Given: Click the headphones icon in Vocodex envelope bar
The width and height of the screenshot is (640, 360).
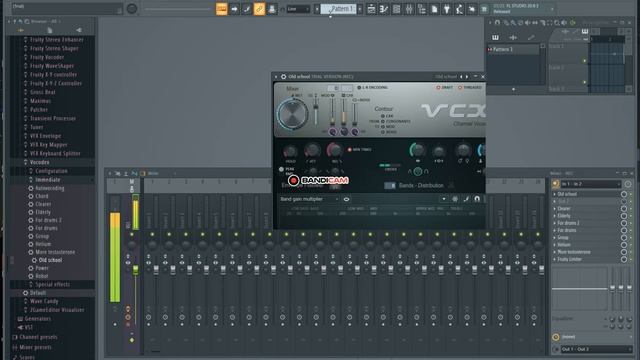Looking at the screenshot, I should coord(477,199).
